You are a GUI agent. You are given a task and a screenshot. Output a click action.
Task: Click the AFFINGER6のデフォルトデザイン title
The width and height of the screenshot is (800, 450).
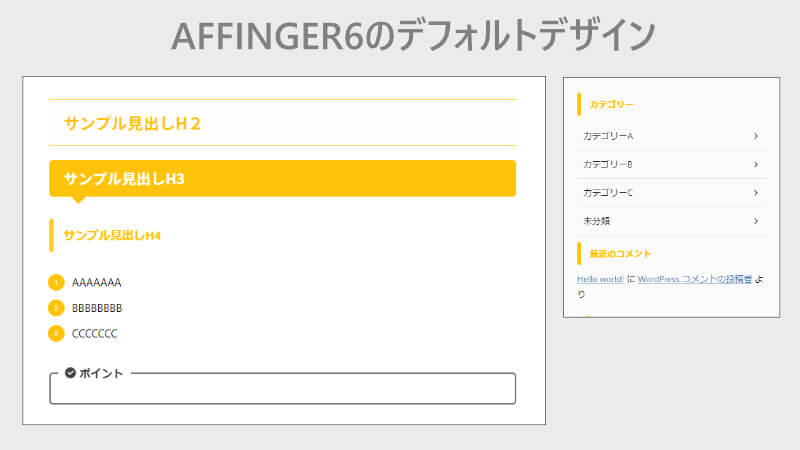pos(413,36)
